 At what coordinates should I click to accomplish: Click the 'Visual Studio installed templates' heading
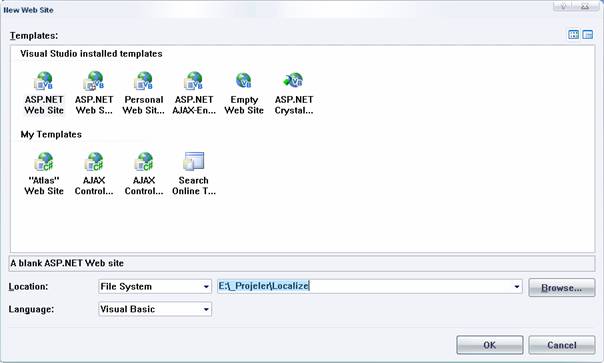(x=91, y=54)
